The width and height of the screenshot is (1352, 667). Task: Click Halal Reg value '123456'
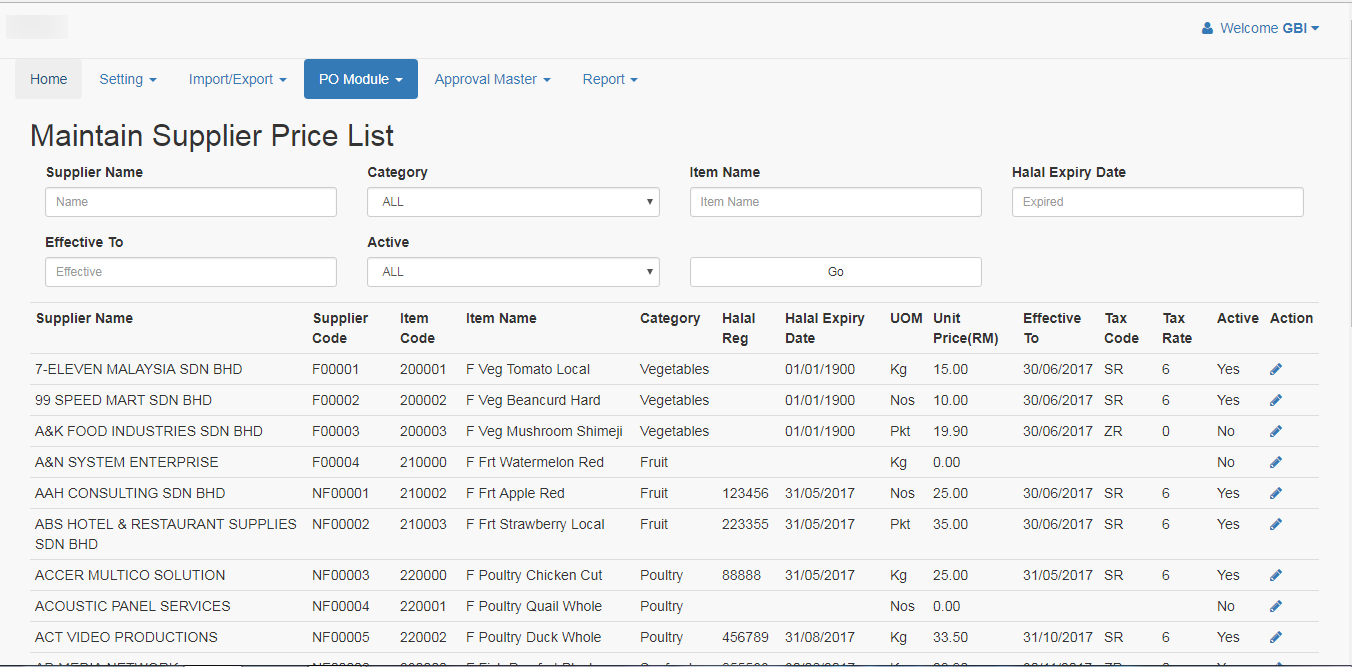click(x=745, y=493)
